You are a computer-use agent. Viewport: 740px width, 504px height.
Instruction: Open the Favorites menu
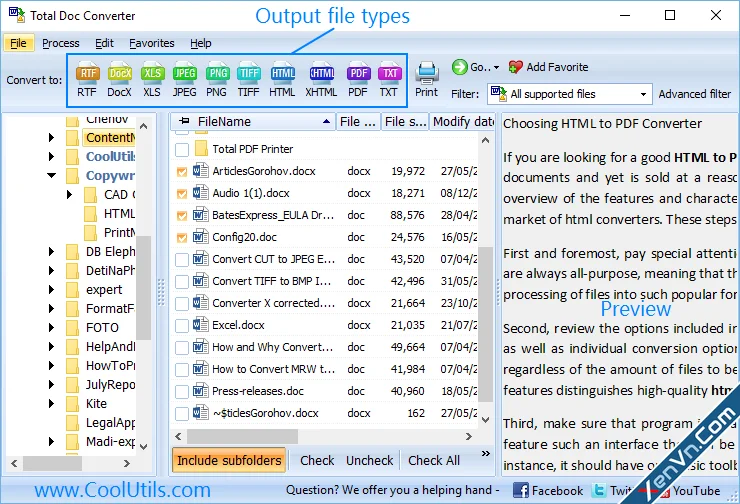tap(151, 43)
